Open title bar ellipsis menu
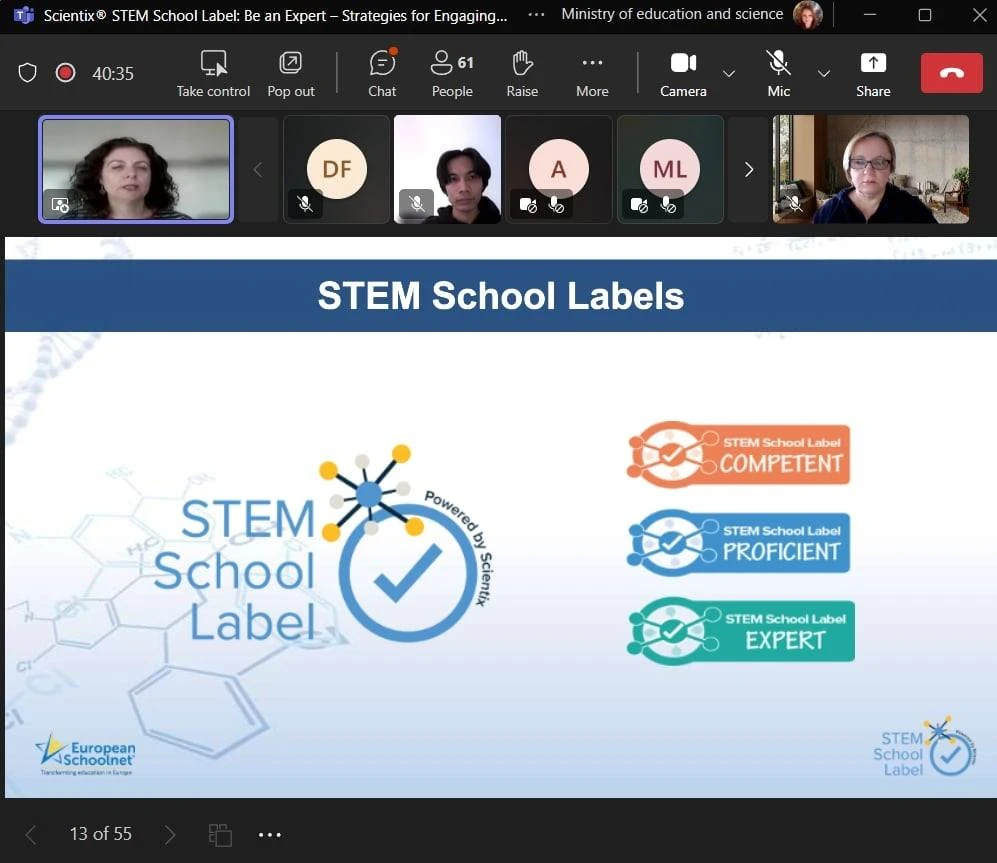Image resolution: width=997 pixels, height=863 pixels. (536, 14)
